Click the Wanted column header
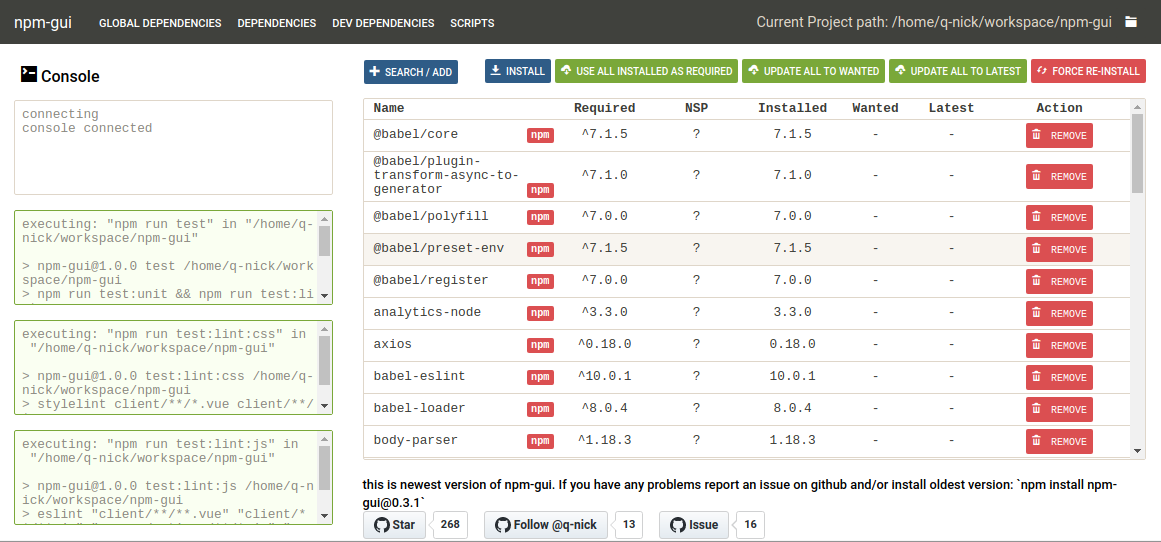Screen dimensions: 1161x542 pyautogui.click(x=875, y=108)
